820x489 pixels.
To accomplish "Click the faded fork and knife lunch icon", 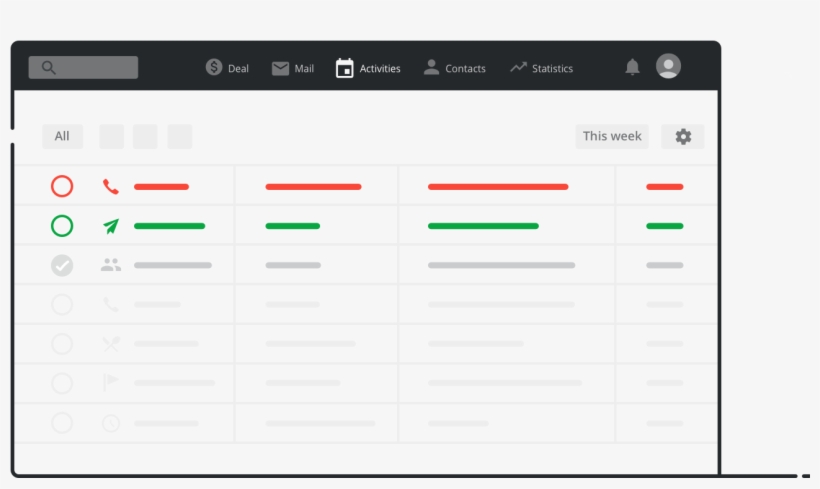I will [111, 344].
